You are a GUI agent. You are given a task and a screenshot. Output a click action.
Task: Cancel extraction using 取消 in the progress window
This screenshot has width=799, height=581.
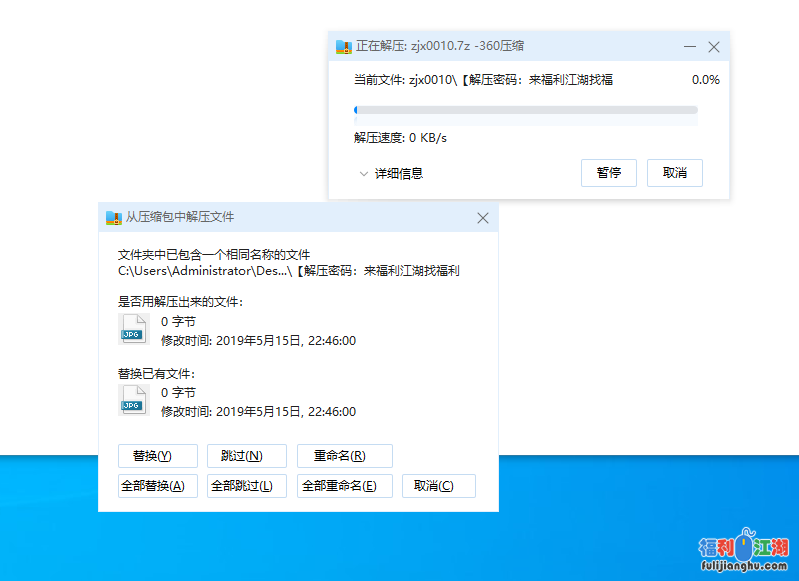click(675, 173)
